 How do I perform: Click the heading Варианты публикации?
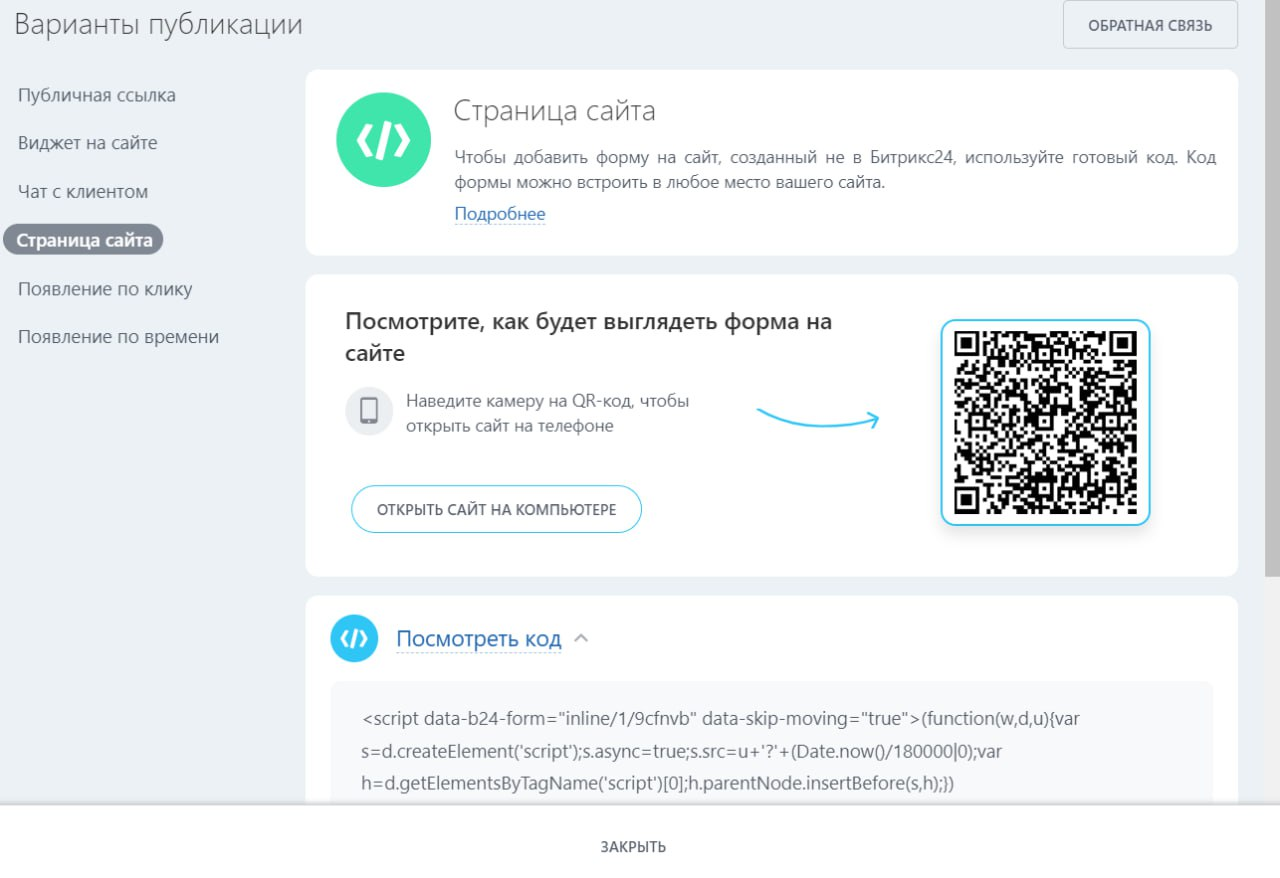click(x=158, y=25)
